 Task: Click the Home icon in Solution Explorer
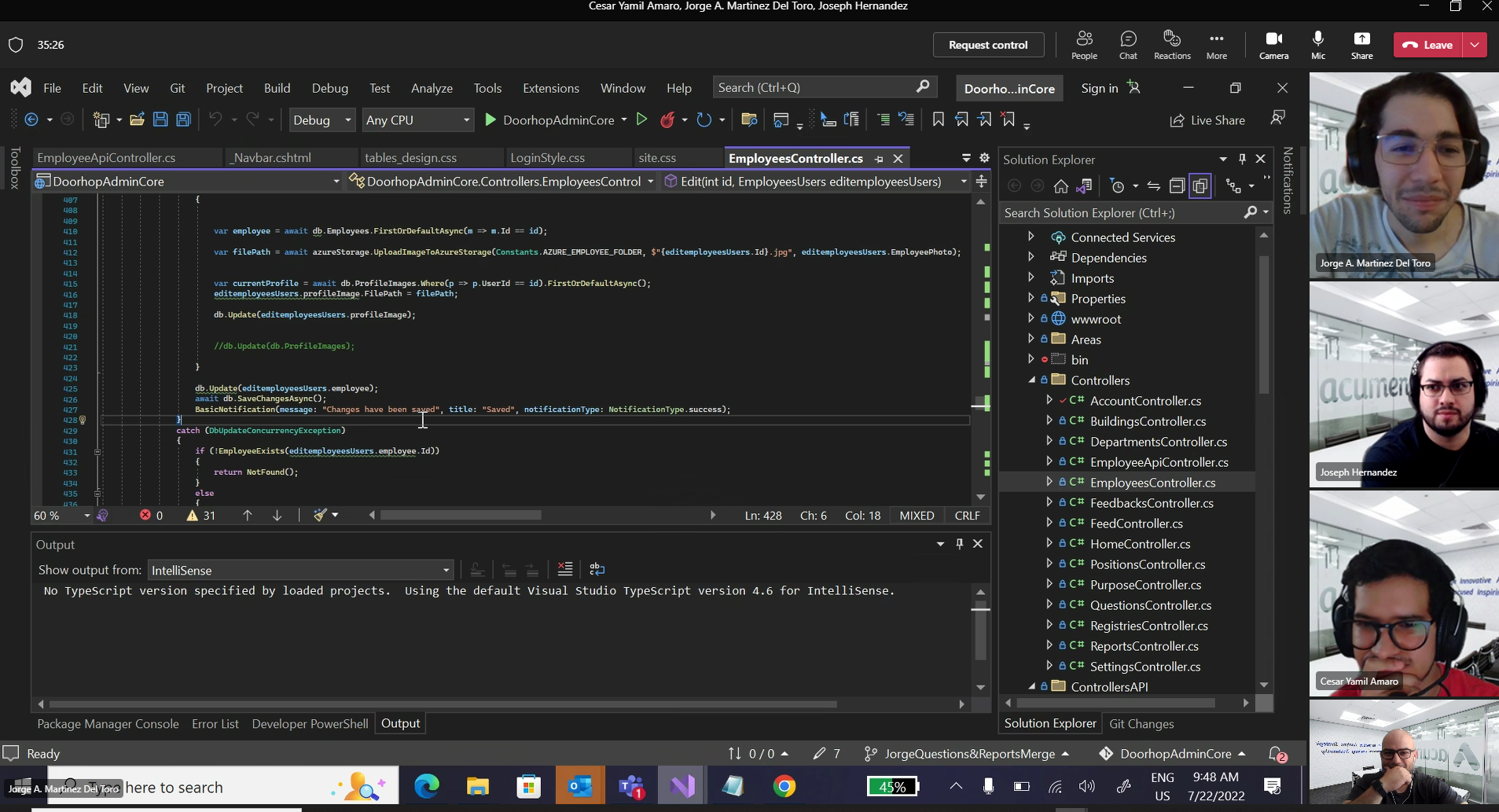[1060, 186]
